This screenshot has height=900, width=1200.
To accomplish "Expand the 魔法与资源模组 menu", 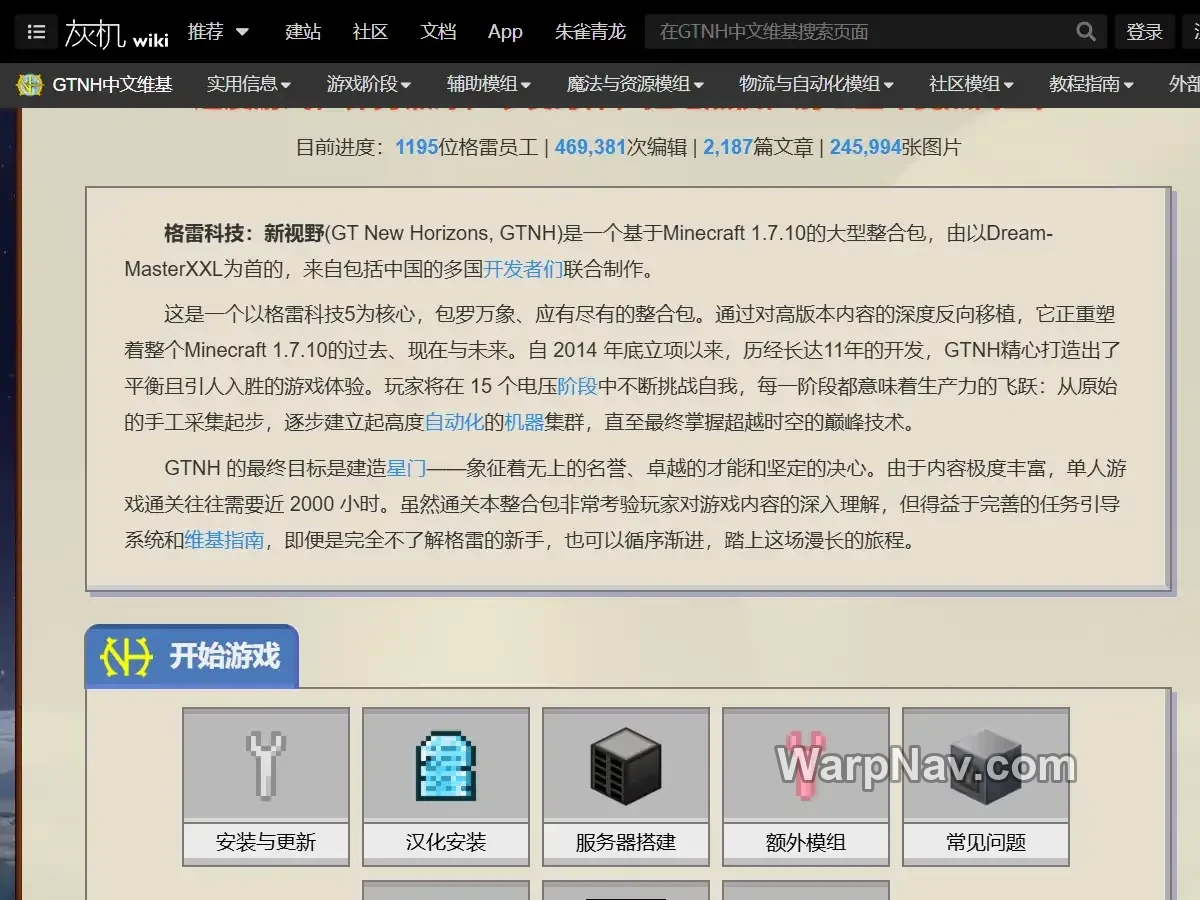I will tap(635, 85).
